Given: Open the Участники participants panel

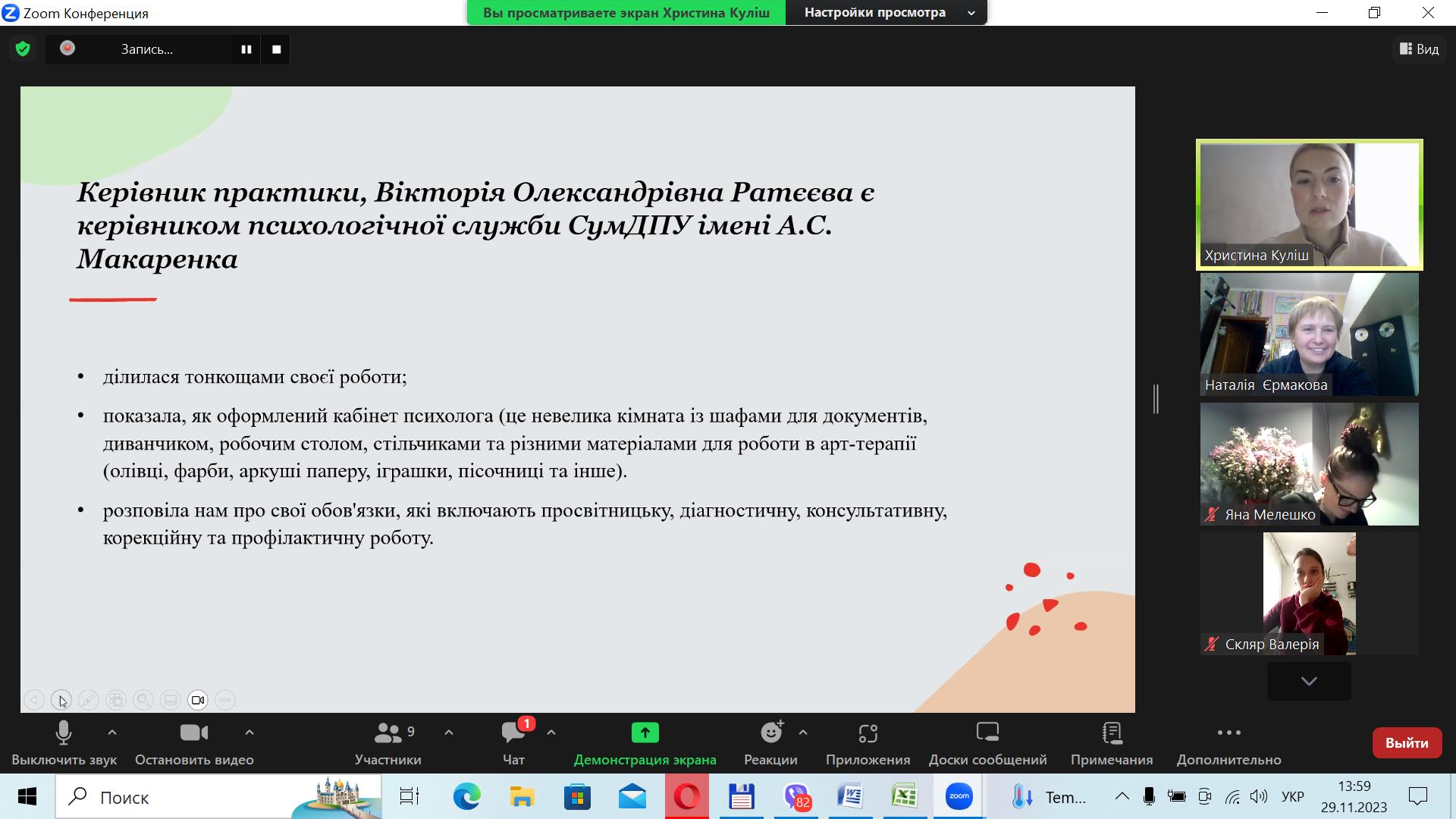Looking at the screenshot, I should [x=388, y=743].
